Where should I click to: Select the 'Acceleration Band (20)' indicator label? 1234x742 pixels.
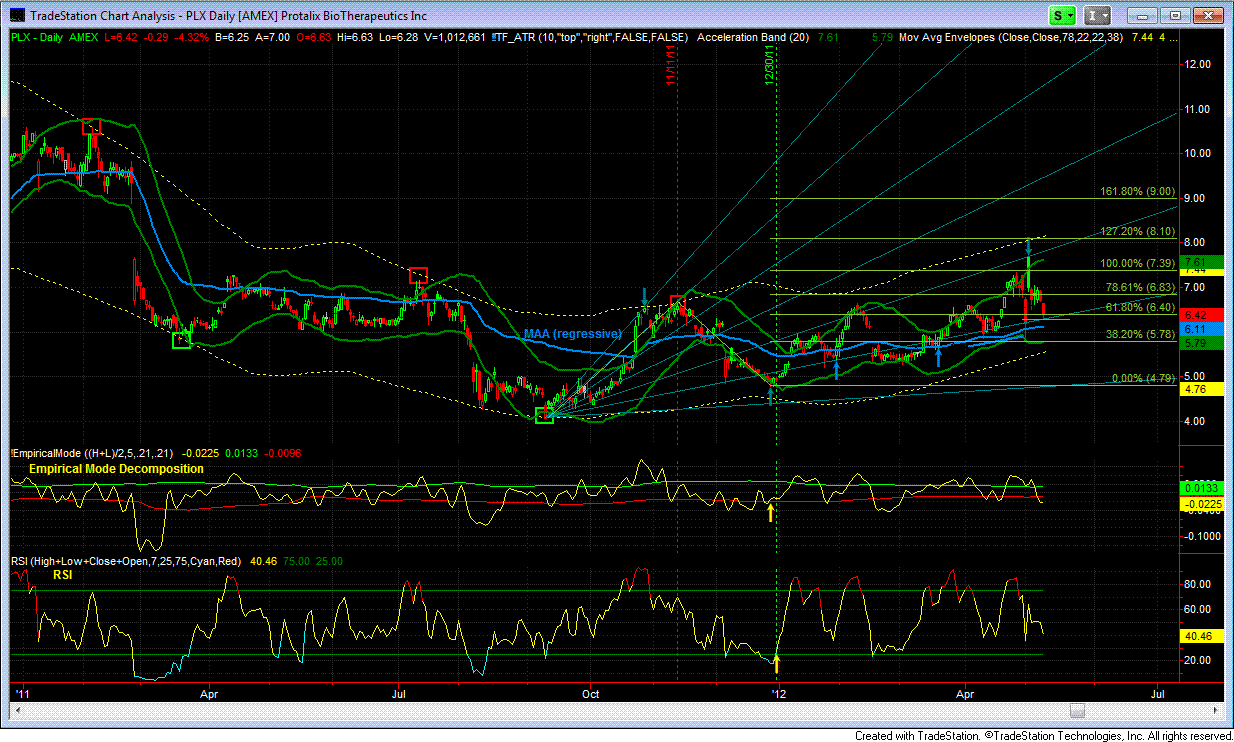coord(752,37)
